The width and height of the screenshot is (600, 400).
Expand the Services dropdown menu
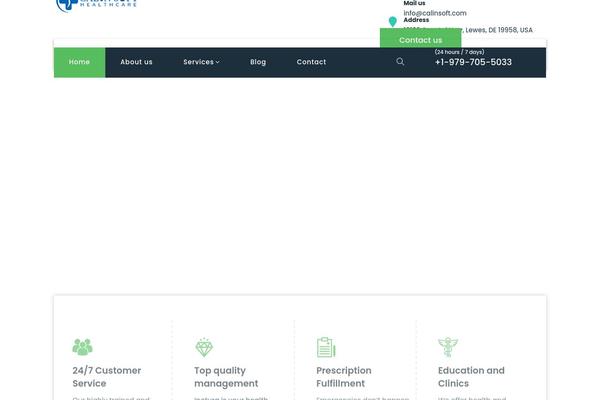coord(201,62)
